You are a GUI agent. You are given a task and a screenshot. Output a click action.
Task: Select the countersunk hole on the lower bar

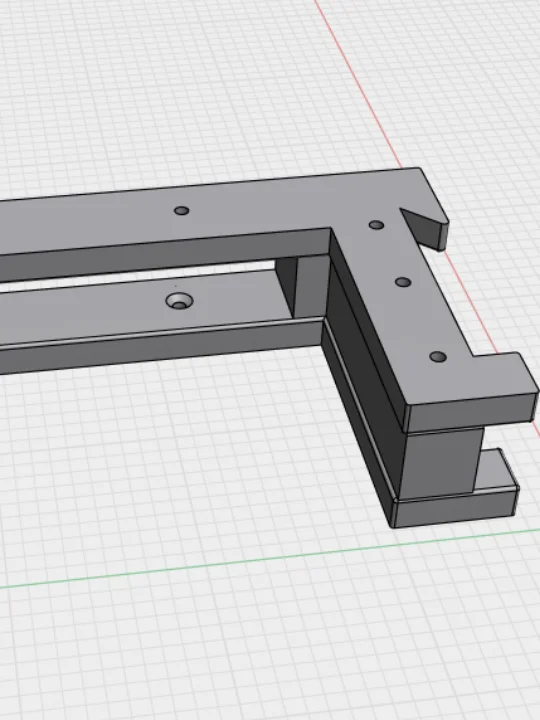click(x=179, y=301)
